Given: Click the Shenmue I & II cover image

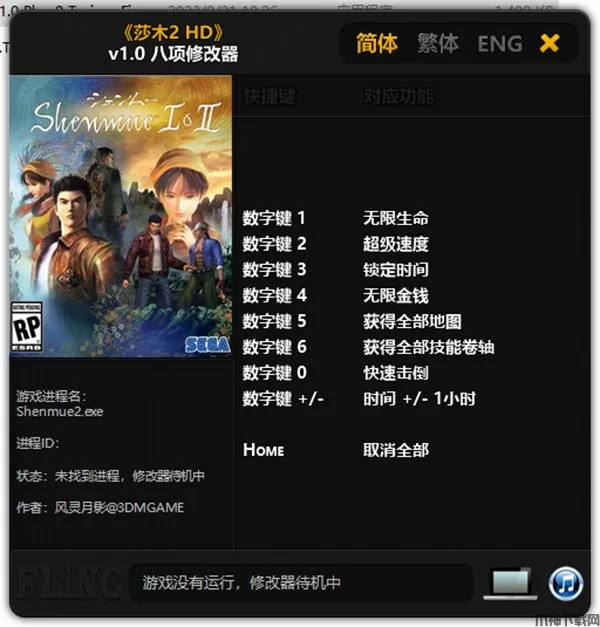Looking at the screenshot, I should click(121, 216).
